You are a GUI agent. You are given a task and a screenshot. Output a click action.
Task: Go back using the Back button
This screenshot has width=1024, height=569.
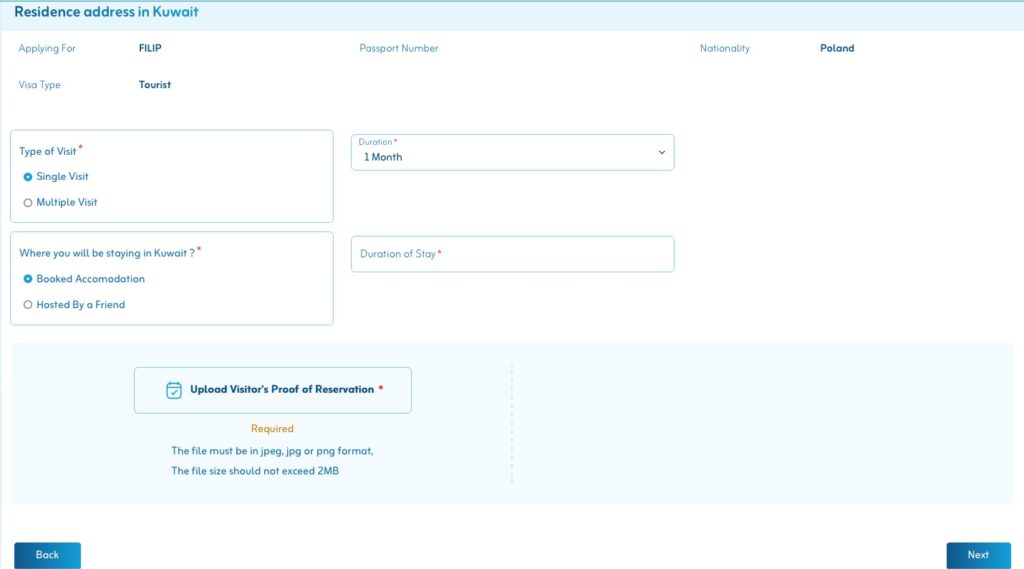point(47,555)
